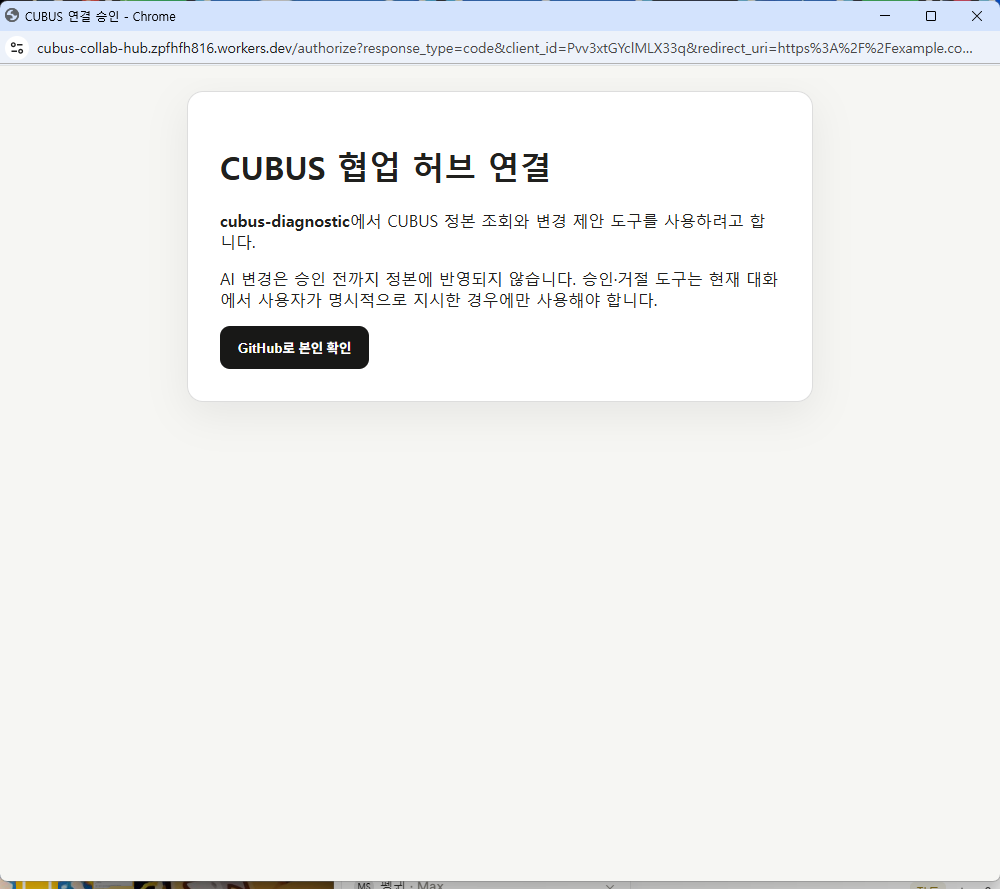Select the URL text in the address bar
Image resolution: width=1000 pixels, height=889 pixels.
pos(504,48)
